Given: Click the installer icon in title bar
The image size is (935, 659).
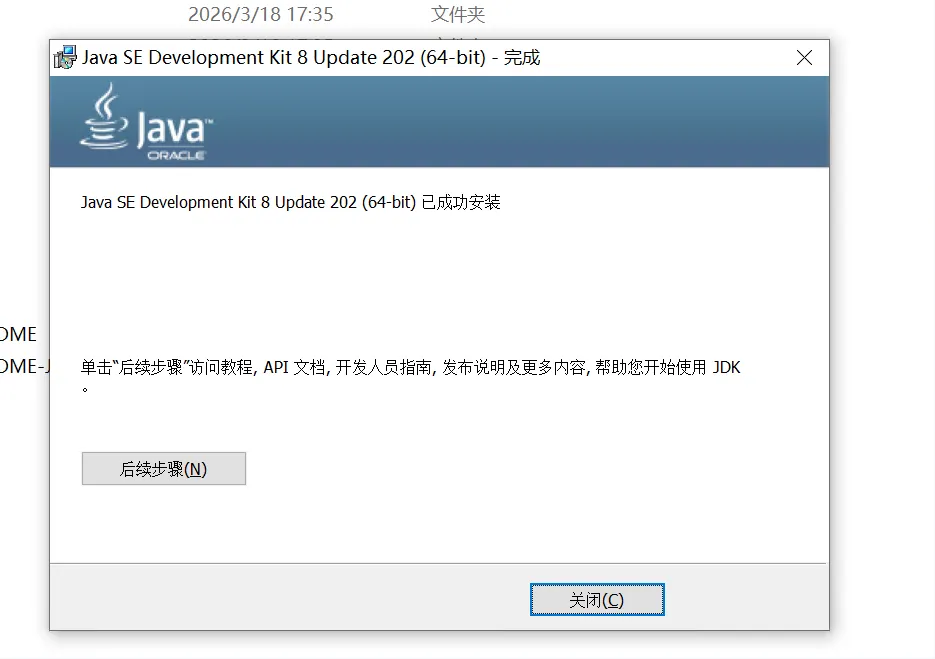Looking at the screenshot, I should coord(65,58).
